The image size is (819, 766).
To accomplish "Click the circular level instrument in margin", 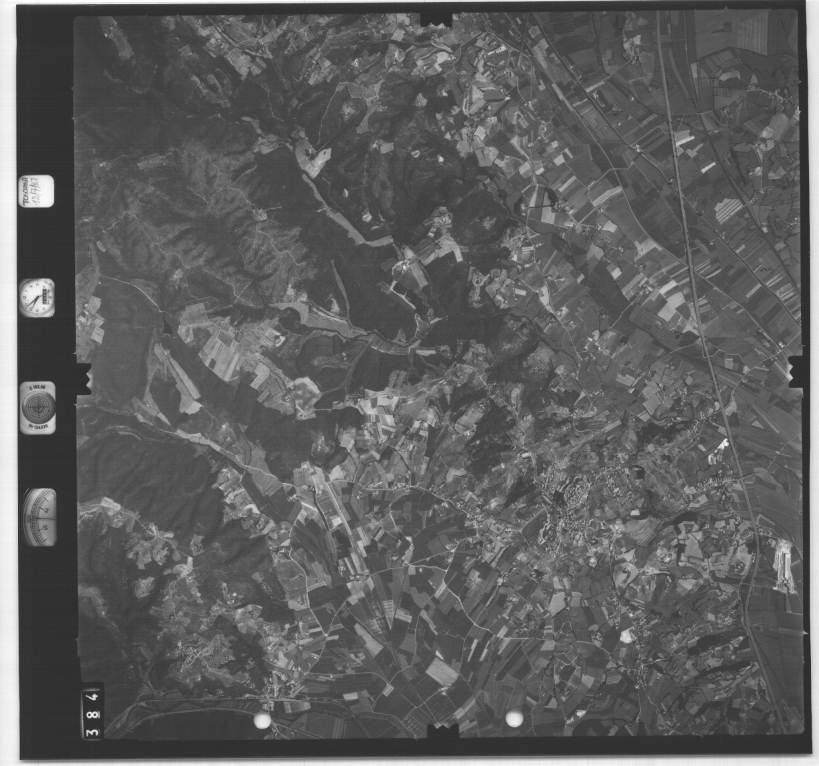I will 38,407.
